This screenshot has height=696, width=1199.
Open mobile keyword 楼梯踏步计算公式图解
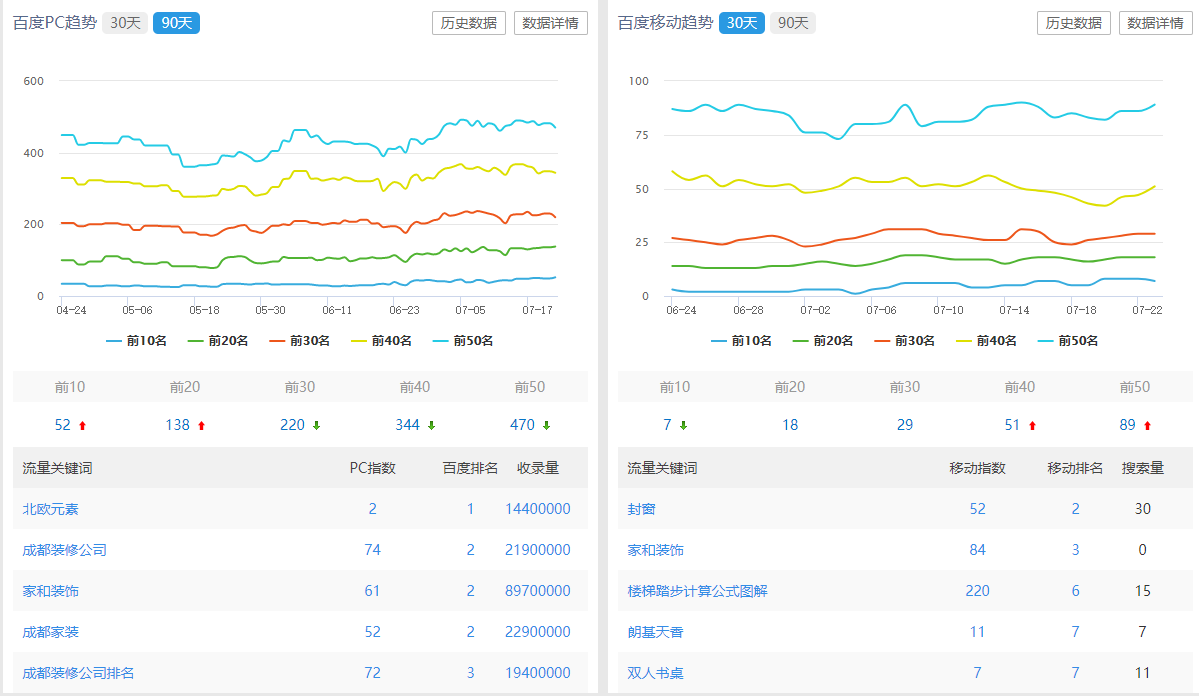(697, 591)
